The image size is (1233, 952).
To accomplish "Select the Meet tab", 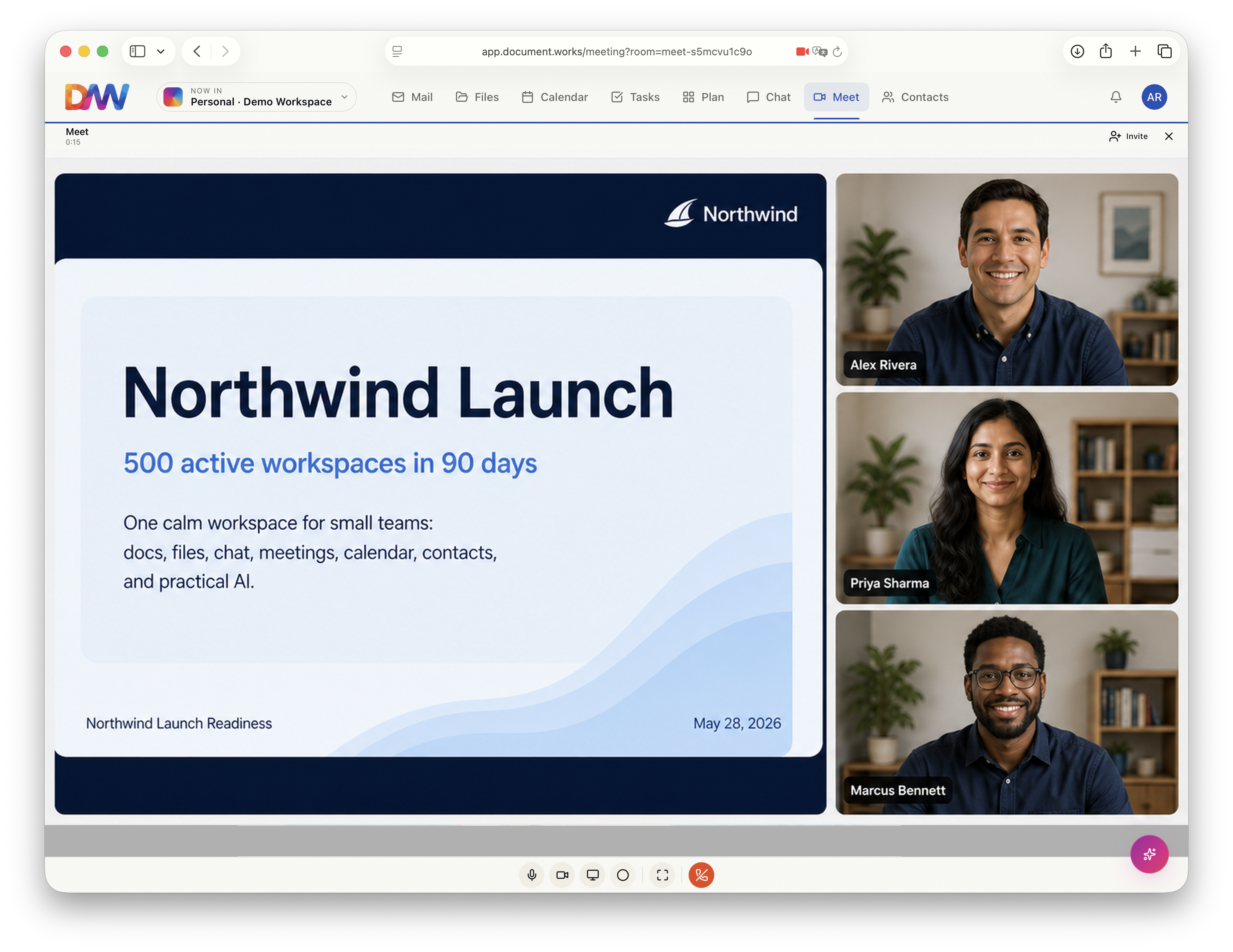I will coord(836,97).
